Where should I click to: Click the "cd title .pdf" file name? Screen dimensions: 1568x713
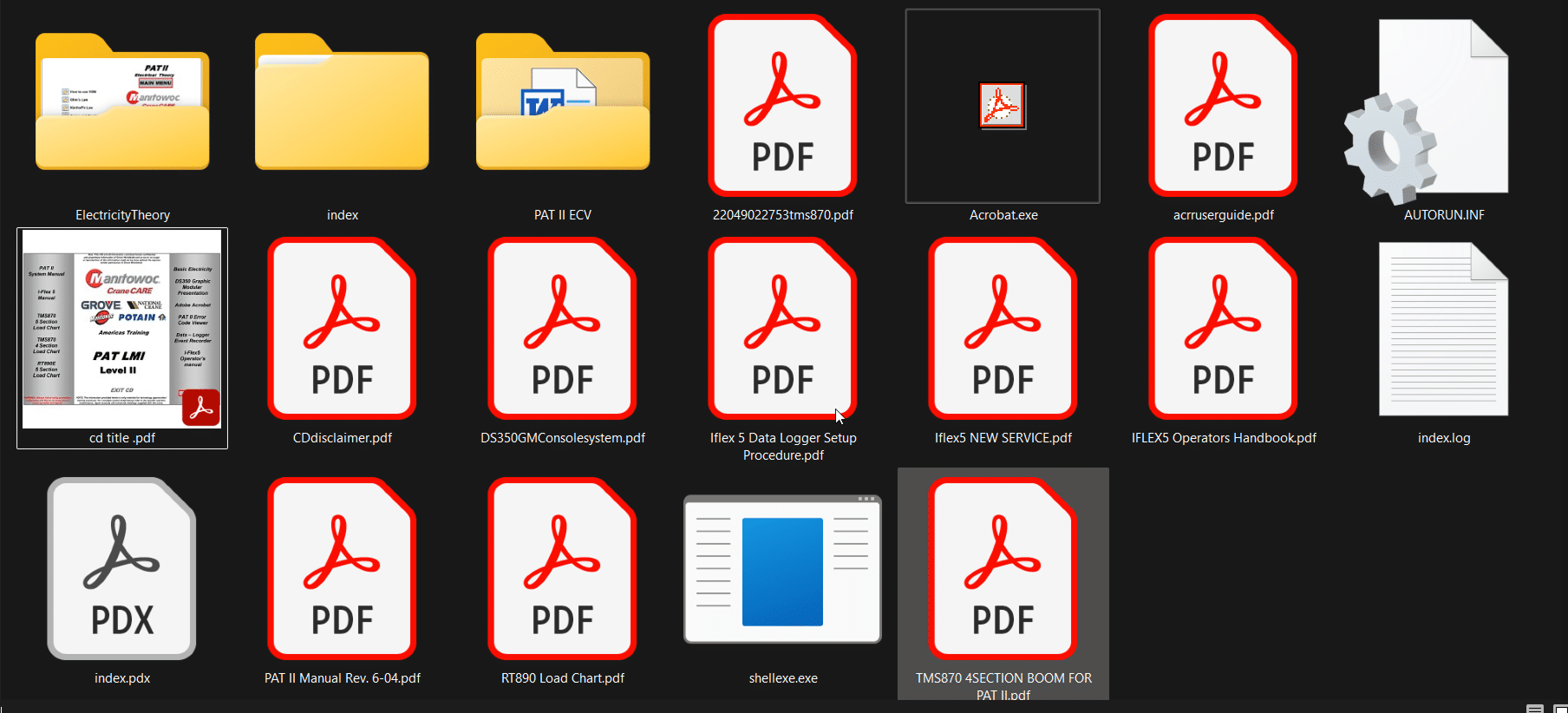[122, 438]
